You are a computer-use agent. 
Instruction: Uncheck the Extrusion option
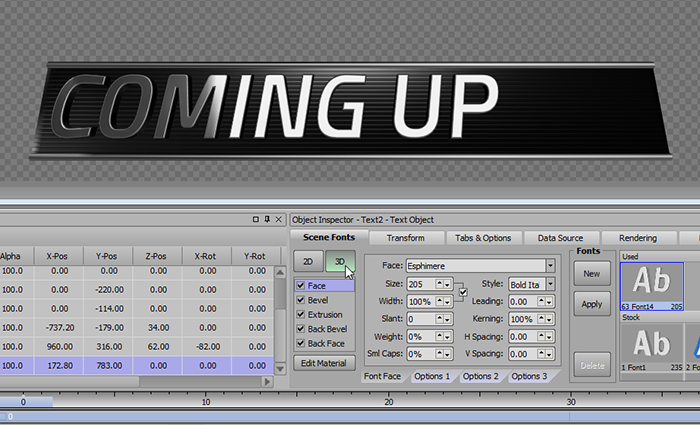[302, 315]
